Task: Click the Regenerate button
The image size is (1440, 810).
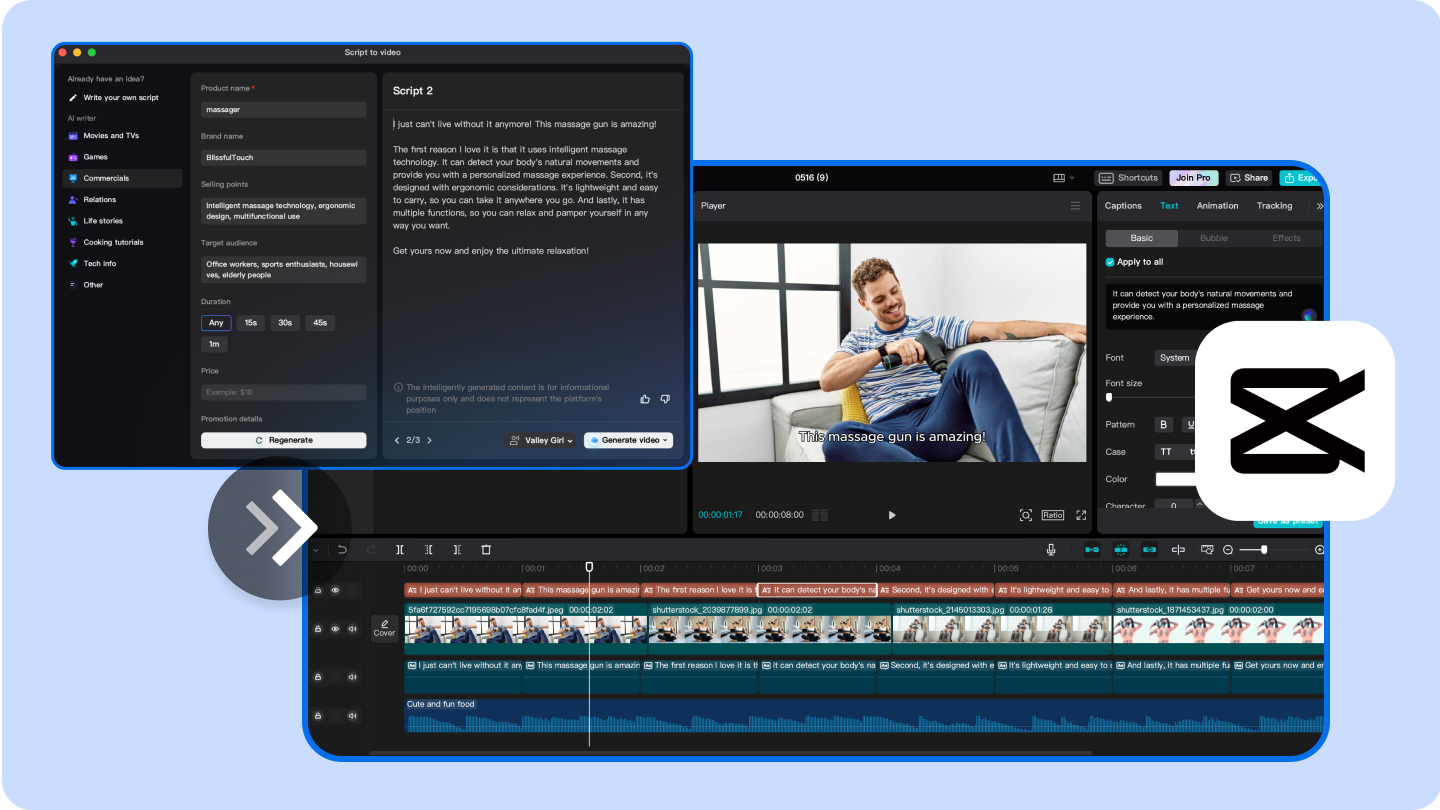Action: coord(284,440)
